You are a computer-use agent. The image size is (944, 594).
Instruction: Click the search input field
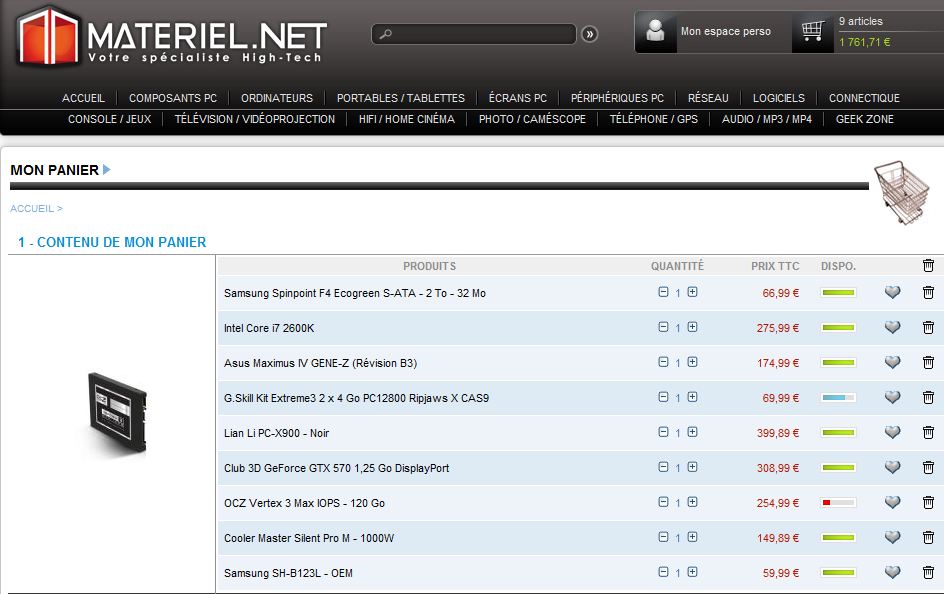(x=480, y=34)
